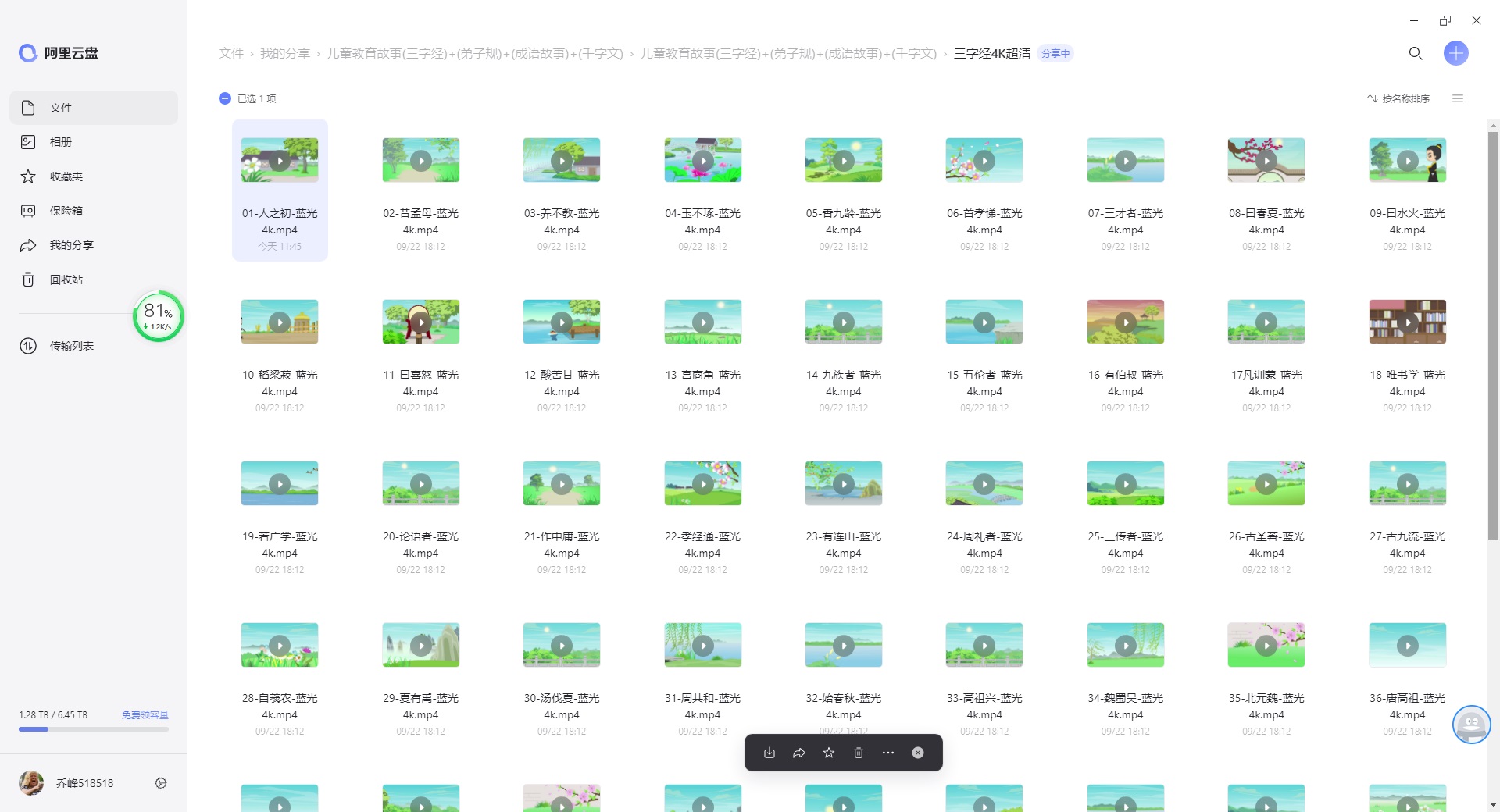
Task: Select file name 20-论语者-蓝光4k.mp4
Action: tap(421, 544)
